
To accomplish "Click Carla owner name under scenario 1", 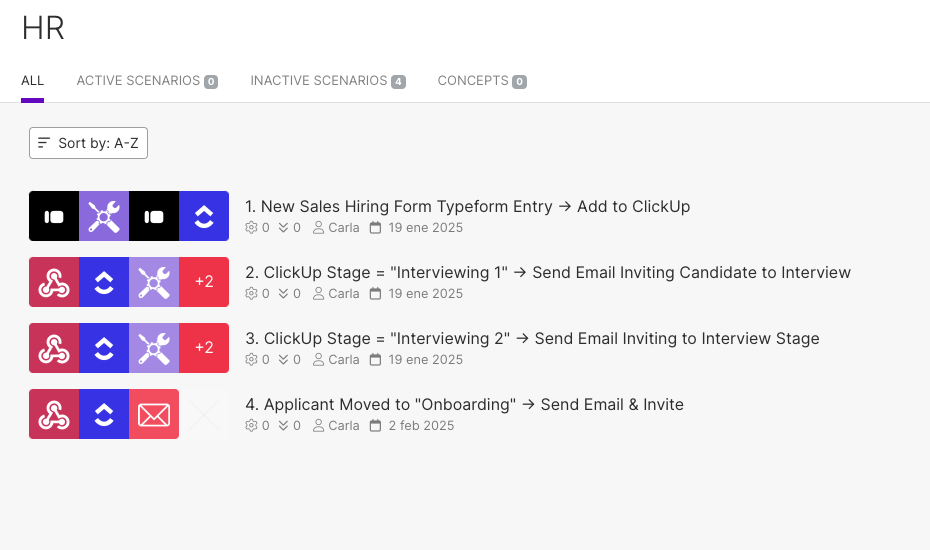I will point(344,227).
